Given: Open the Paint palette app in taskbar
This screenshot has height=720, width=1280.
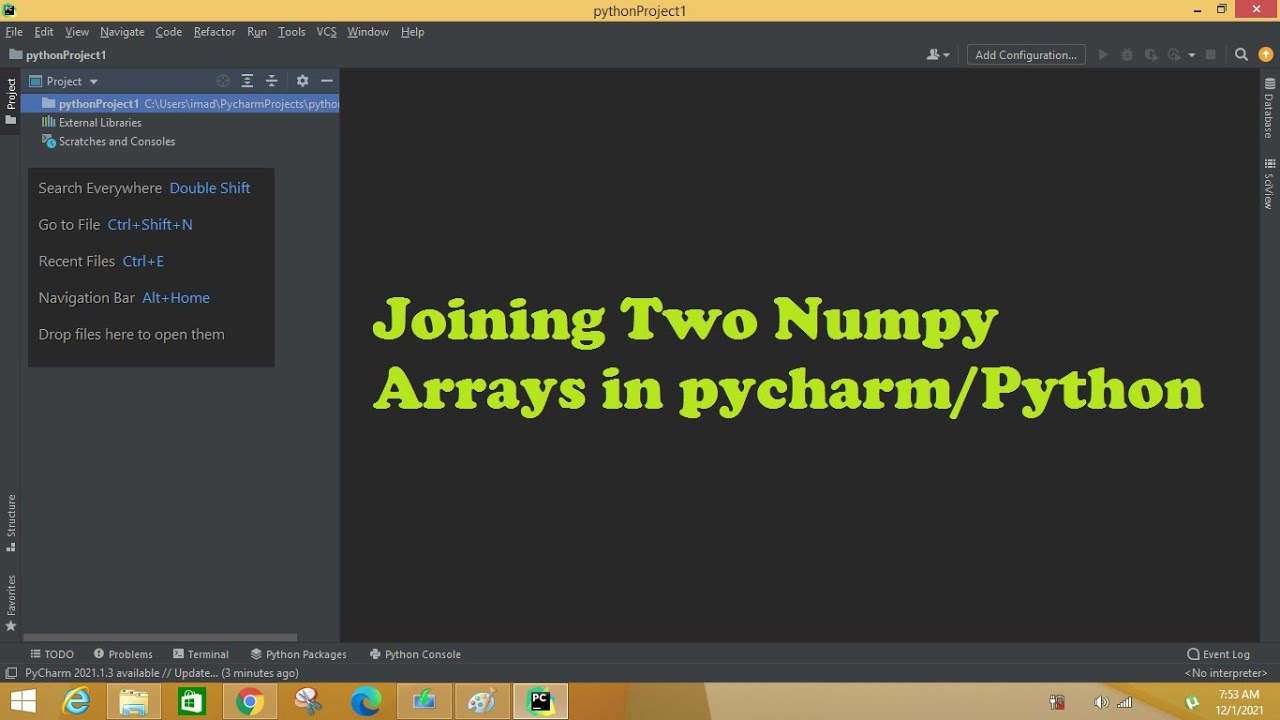Looking at the screenshot, I should [482, 702].
